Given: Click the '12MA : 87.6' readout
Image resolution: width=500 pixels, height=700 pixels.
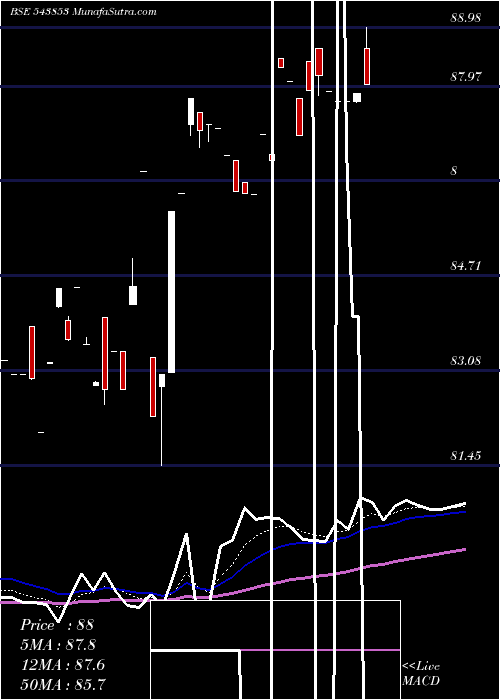Looking at the screenshot, I should point(63,665).
